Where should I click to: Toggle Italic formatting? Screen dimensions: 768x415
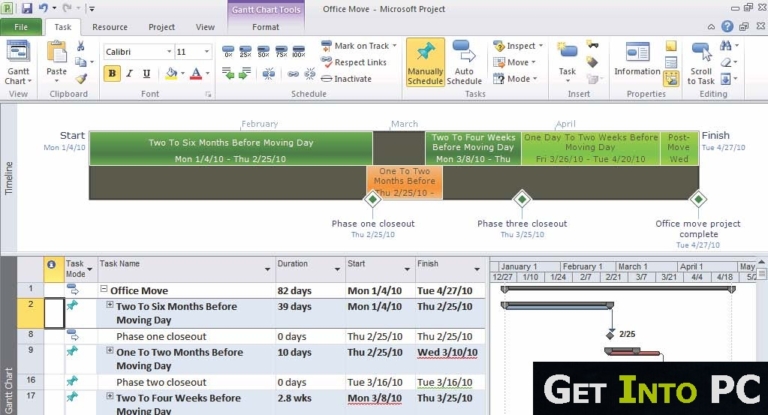129,73
